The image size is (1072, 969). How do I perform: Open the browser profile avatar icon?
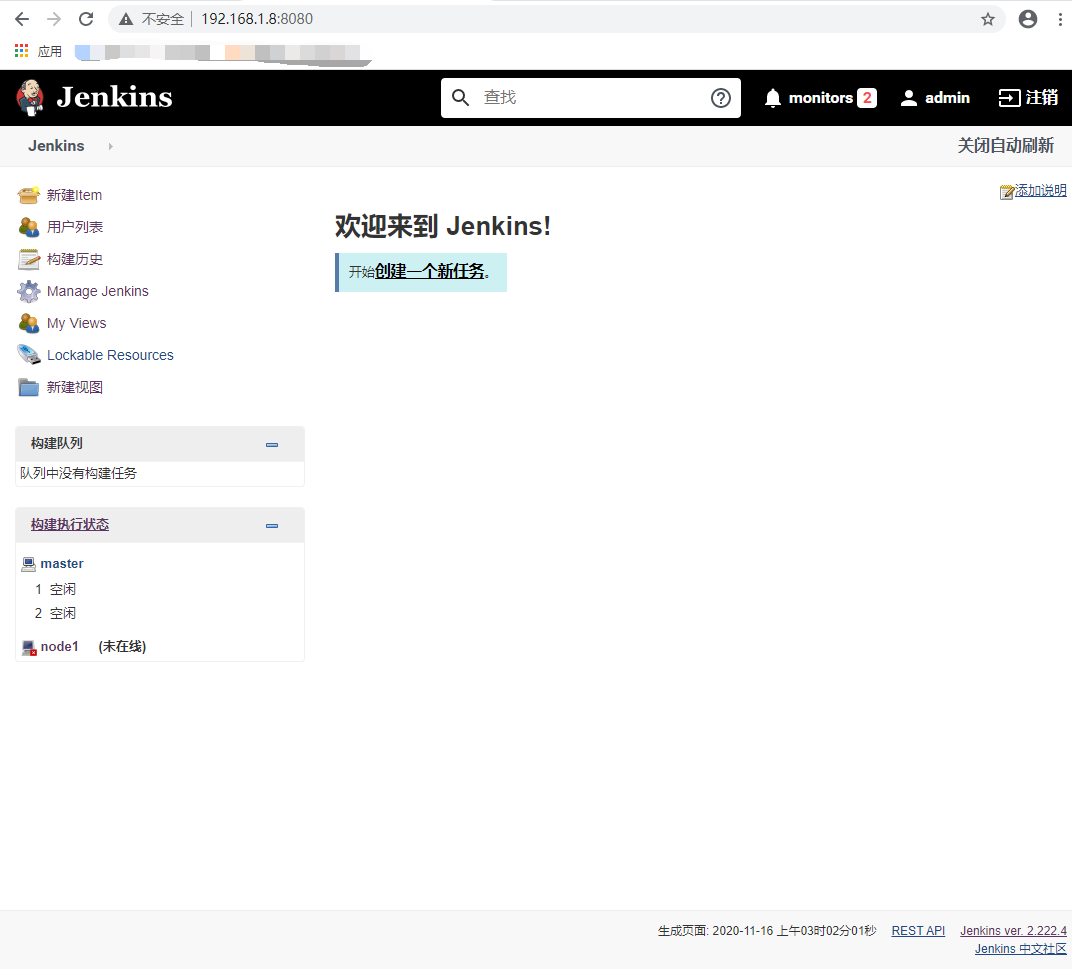pos(1028,19)
